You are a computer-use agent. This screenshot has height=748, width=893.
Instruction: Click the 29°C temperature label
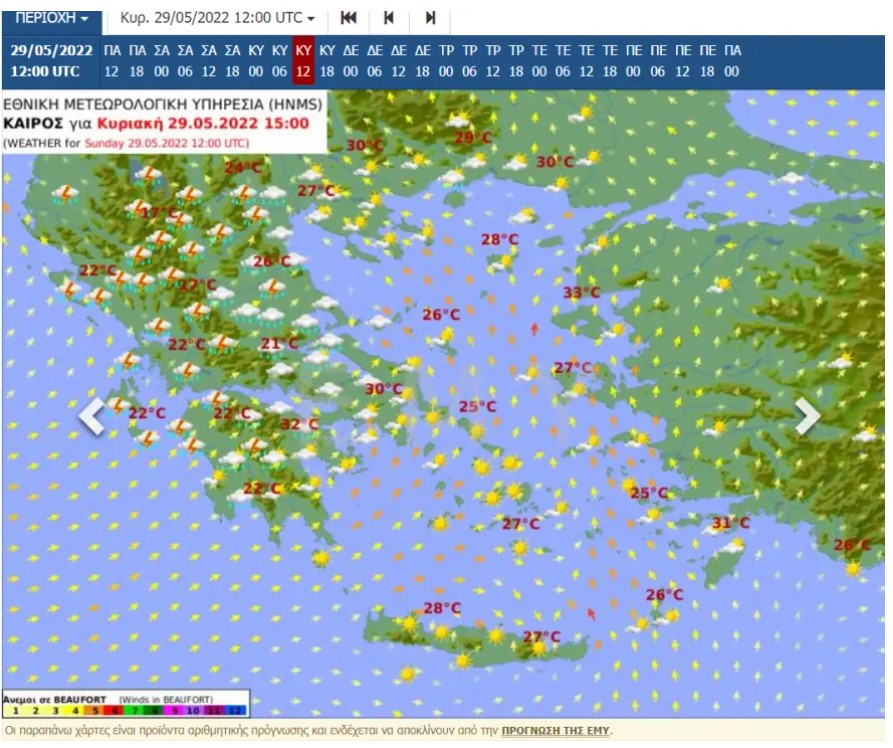point(473,137)
